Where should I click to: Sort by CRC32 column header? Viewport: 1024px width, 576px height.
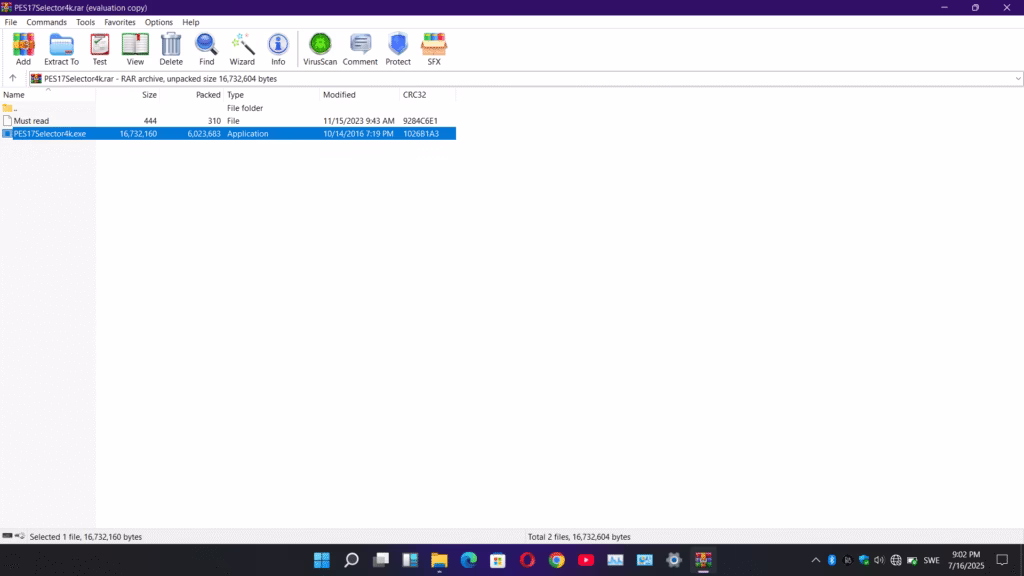[428, 95]
